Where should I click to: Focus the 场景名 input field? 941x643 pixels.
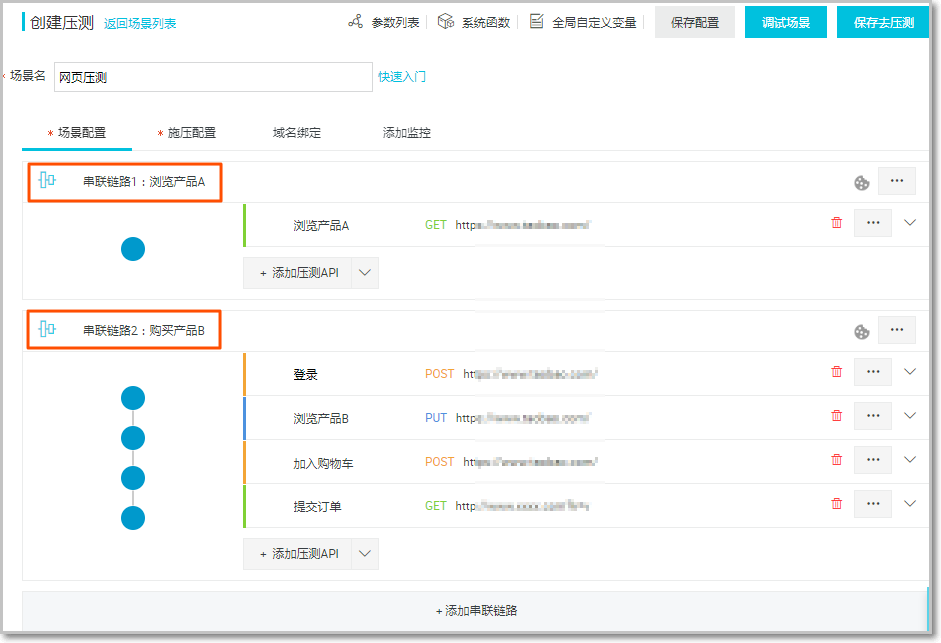pos(213,77)
